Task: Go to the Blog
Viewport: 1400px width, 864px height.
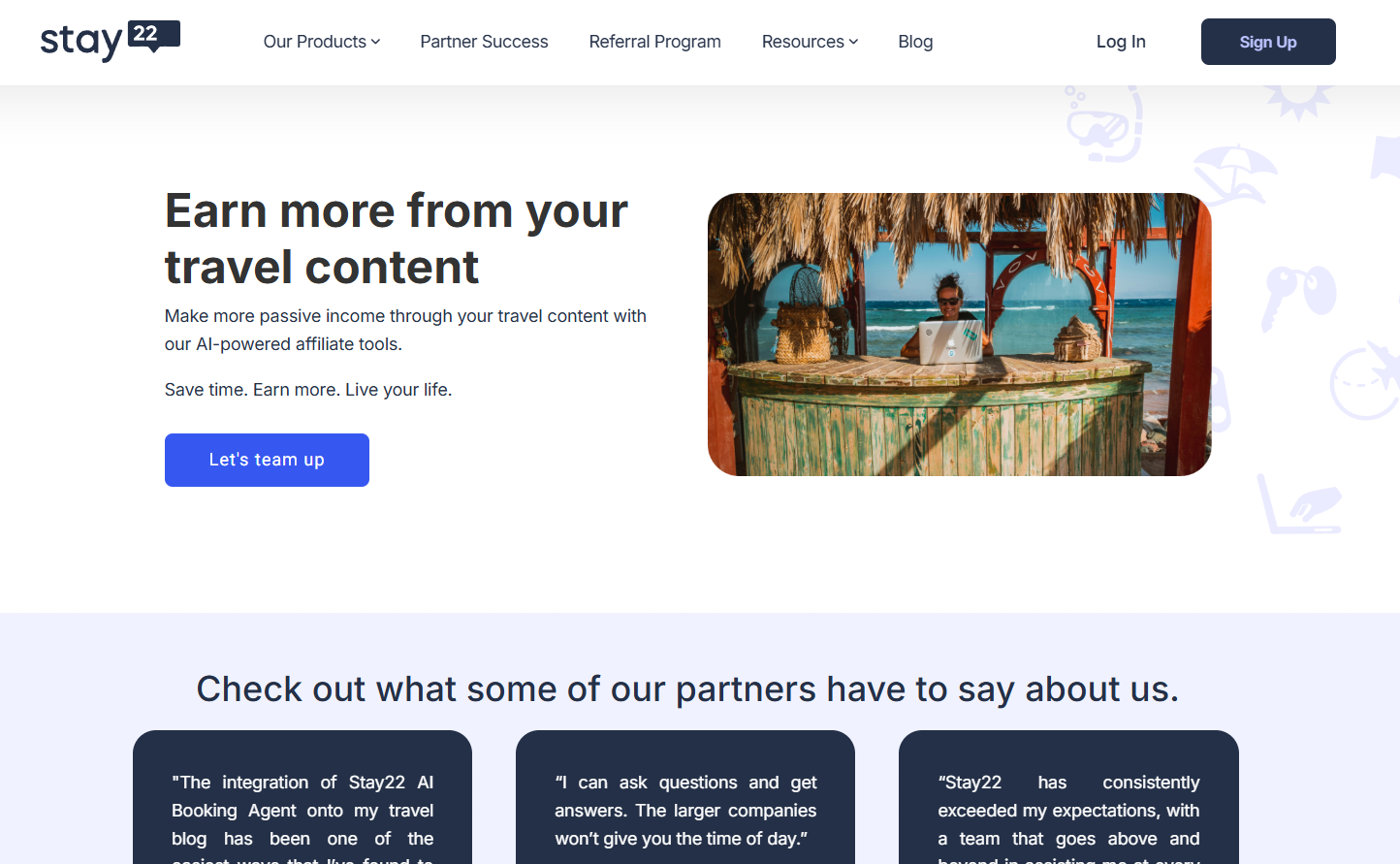Action: click(915, 42)
